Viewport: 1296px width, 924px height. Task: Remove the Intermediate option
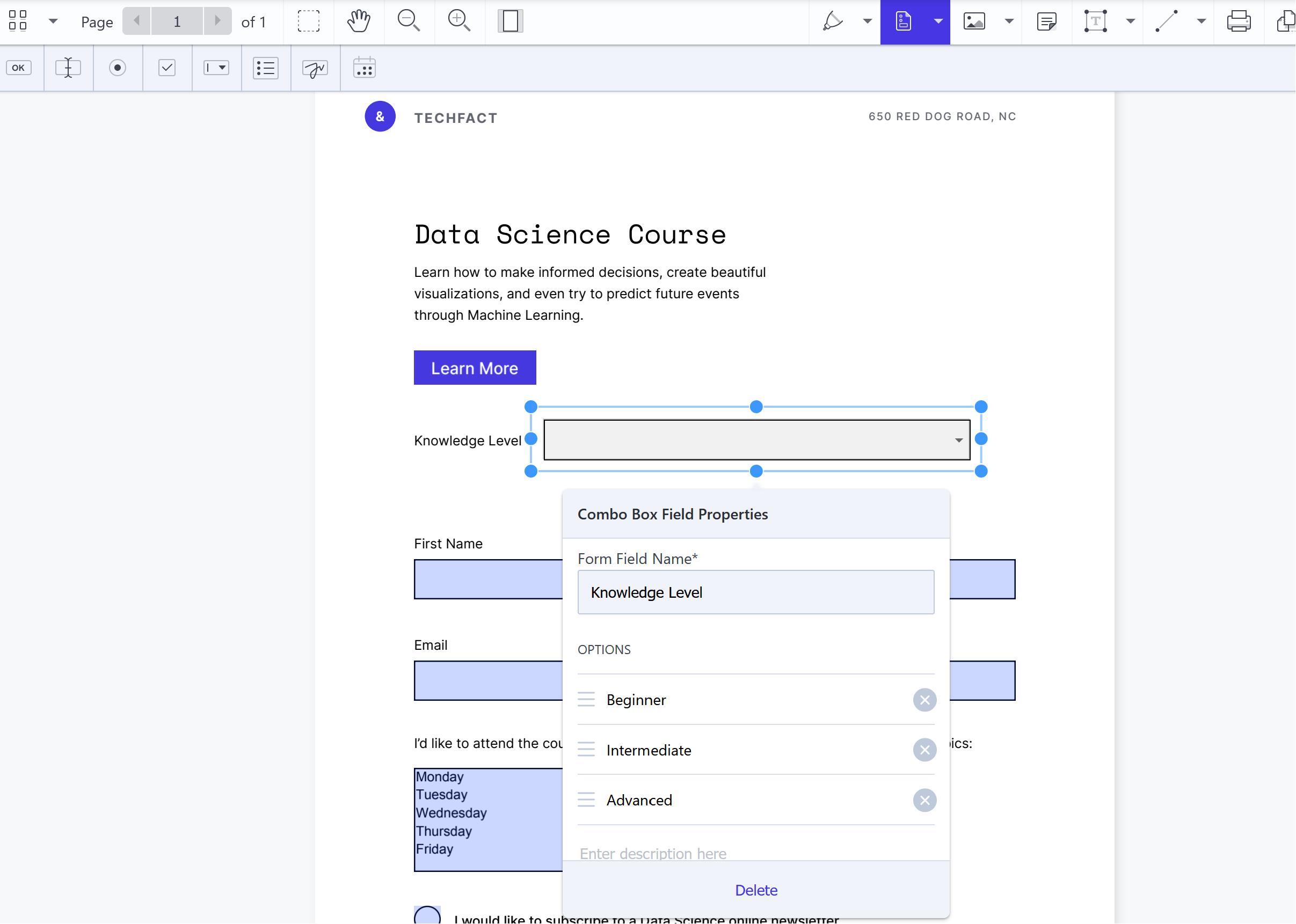pos(924,750)
